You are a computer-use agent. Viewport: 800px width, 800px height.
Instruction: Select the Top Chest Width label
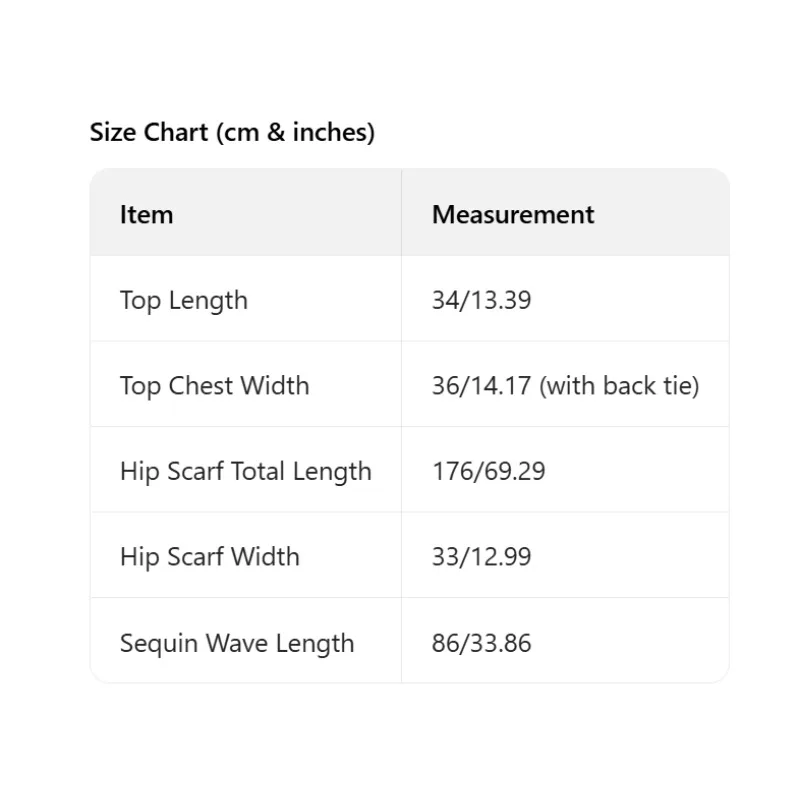(x=214, y=386)
